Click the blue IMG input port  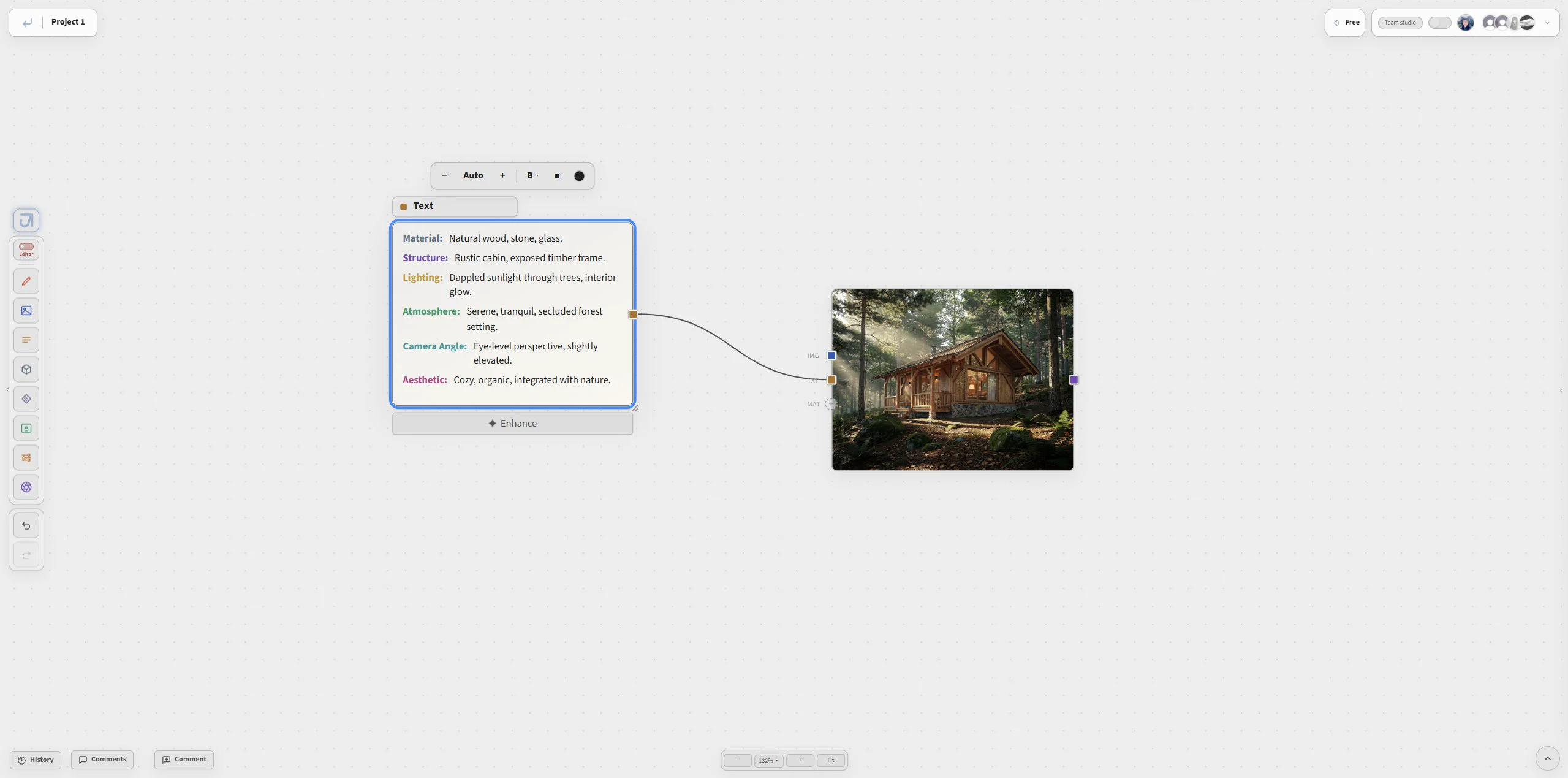point(831,356)
